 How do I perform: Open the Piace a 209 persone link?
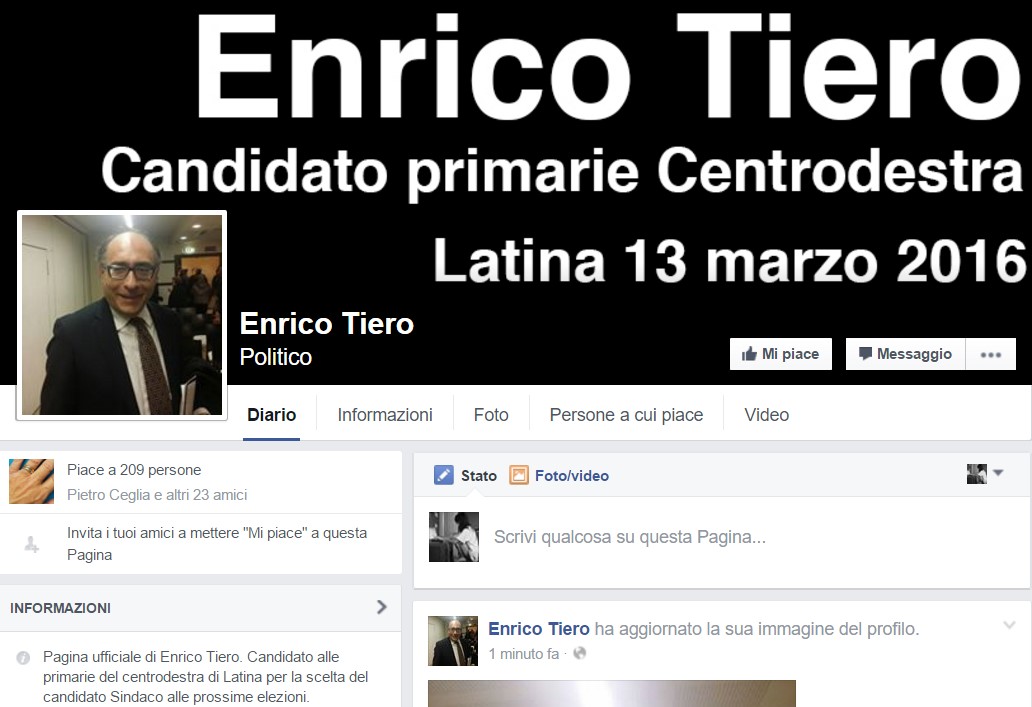pyautogui.click(x=134, y=470)
